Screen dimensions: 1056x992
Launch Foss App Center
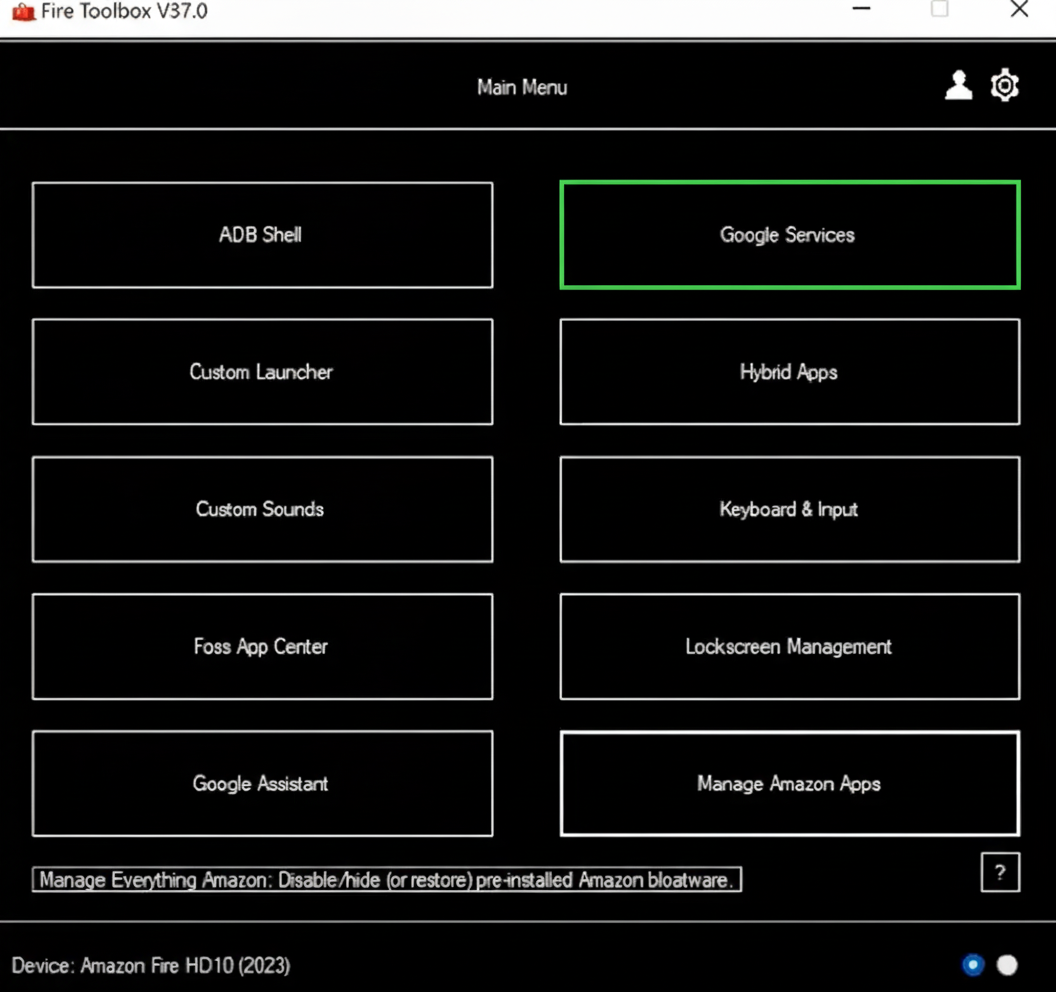262,647
